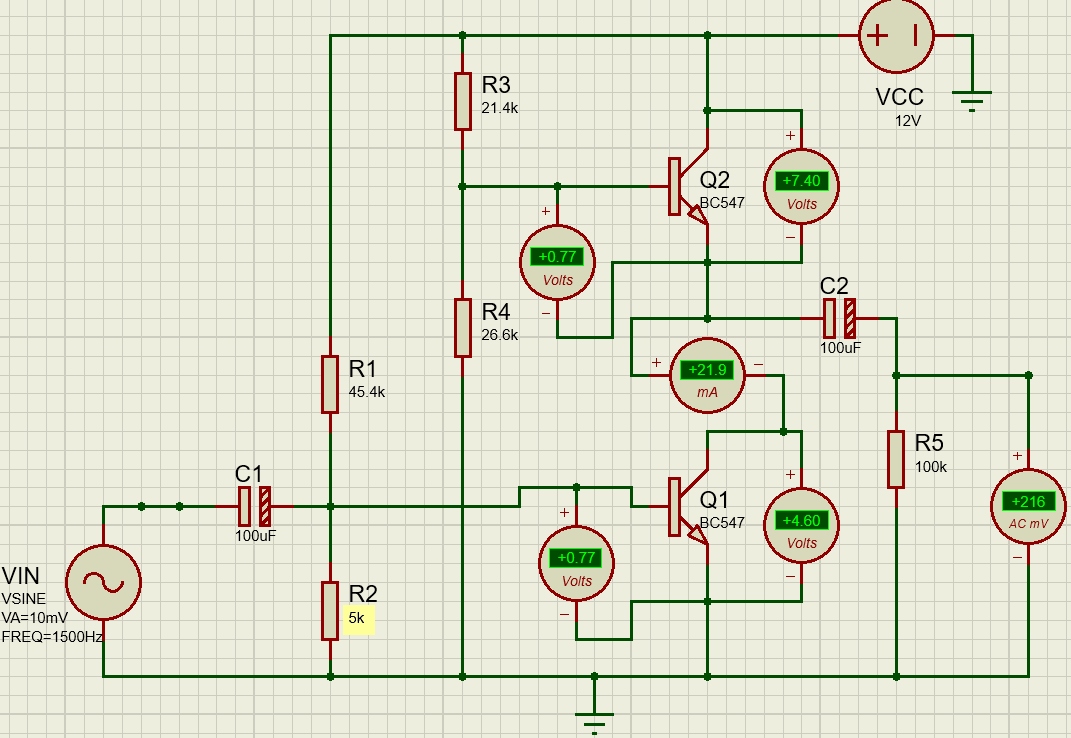
Task: Click the ground symbol next to VCC
Action: 971,100
